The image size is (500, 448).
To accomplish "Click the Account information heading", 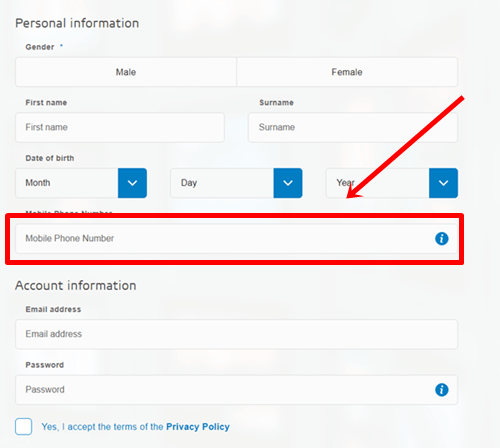I will [x=76, y=286].
